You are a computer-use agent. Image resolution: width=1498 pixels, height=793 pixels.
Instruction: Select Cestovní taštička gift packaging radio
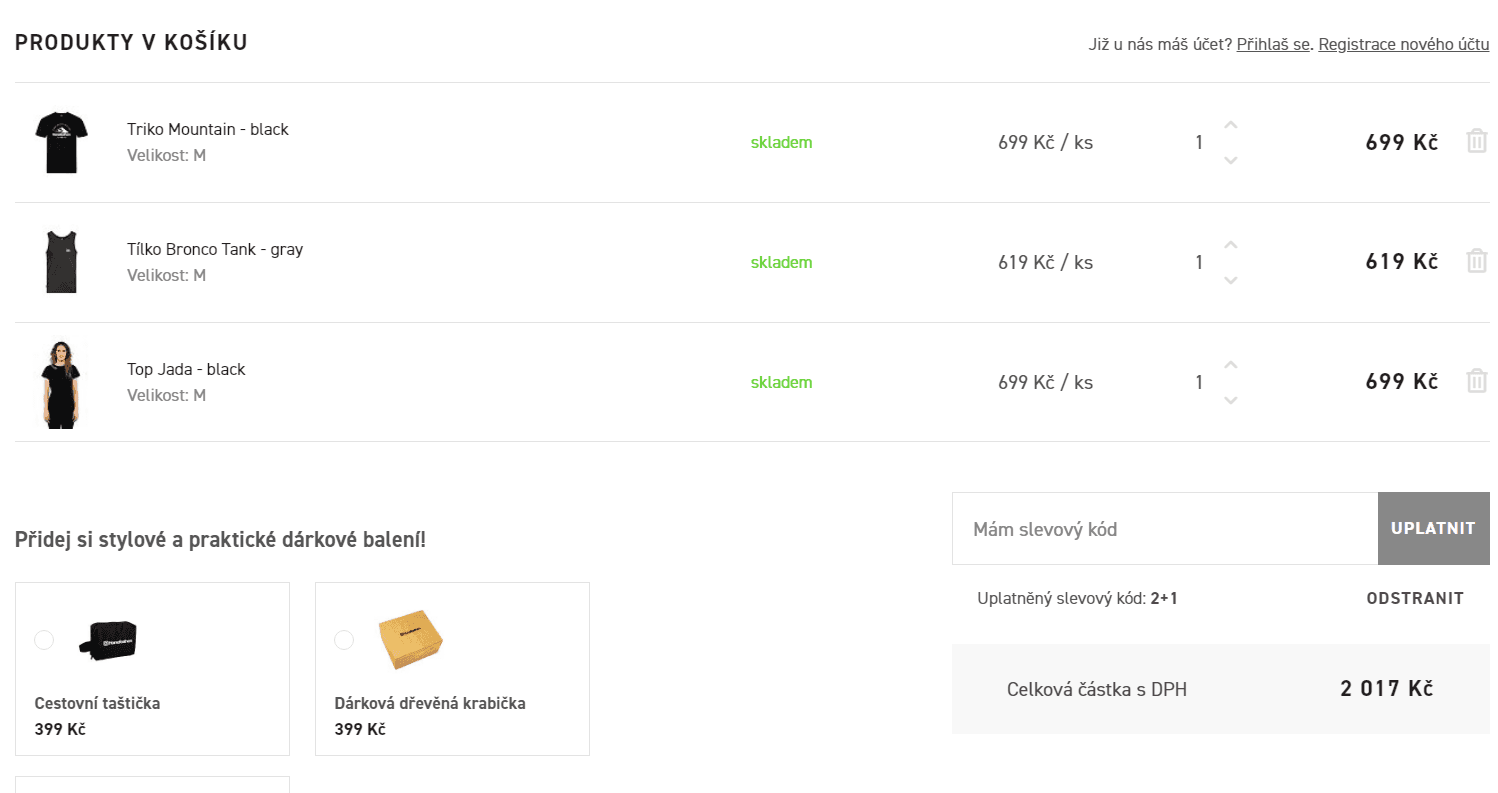pyautogui.click(x=44, y=640)
